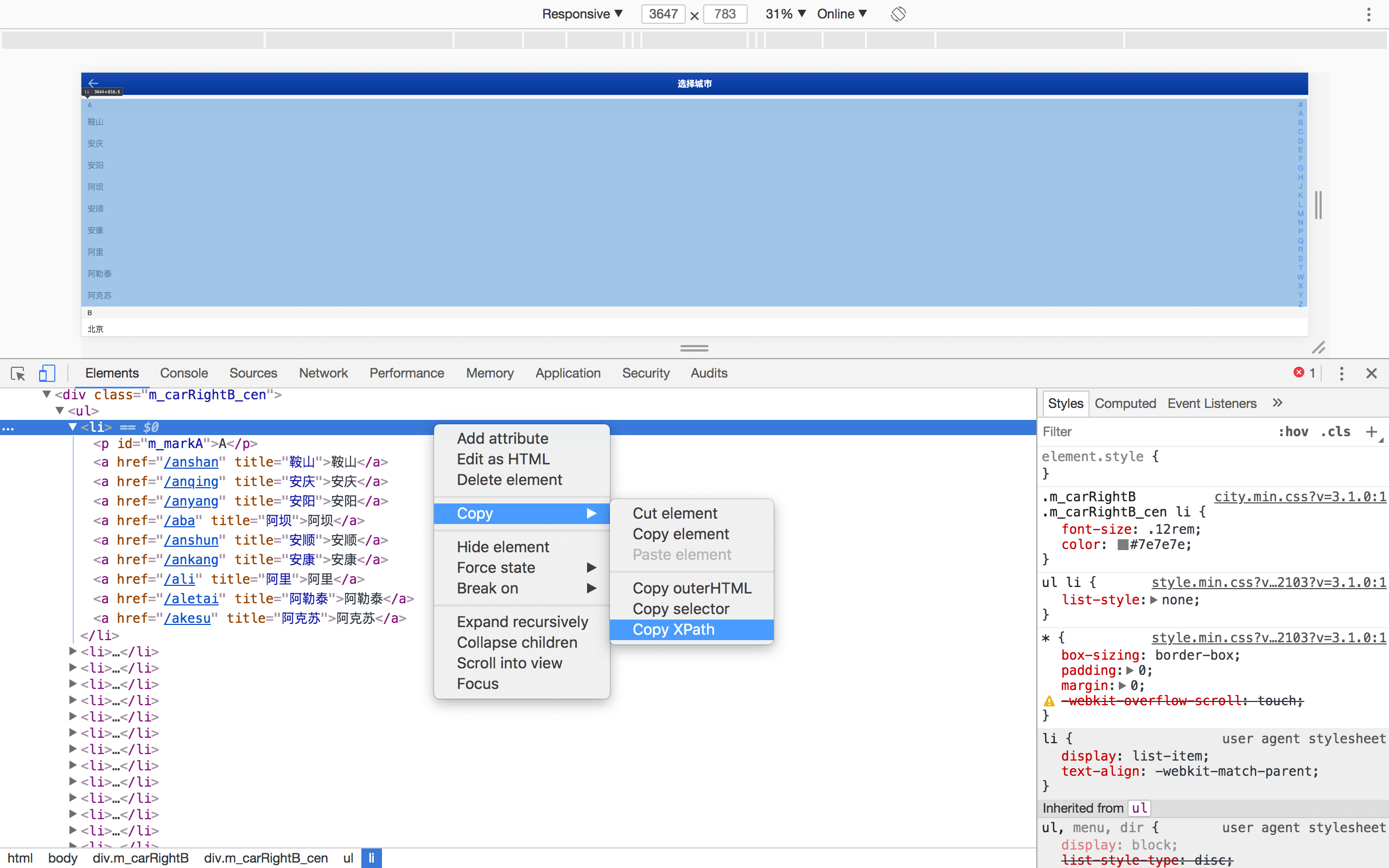Select Hide element in context menu
Image resolution: width=1389 pixels, height=868 pixels.
[x=522, y=547]
